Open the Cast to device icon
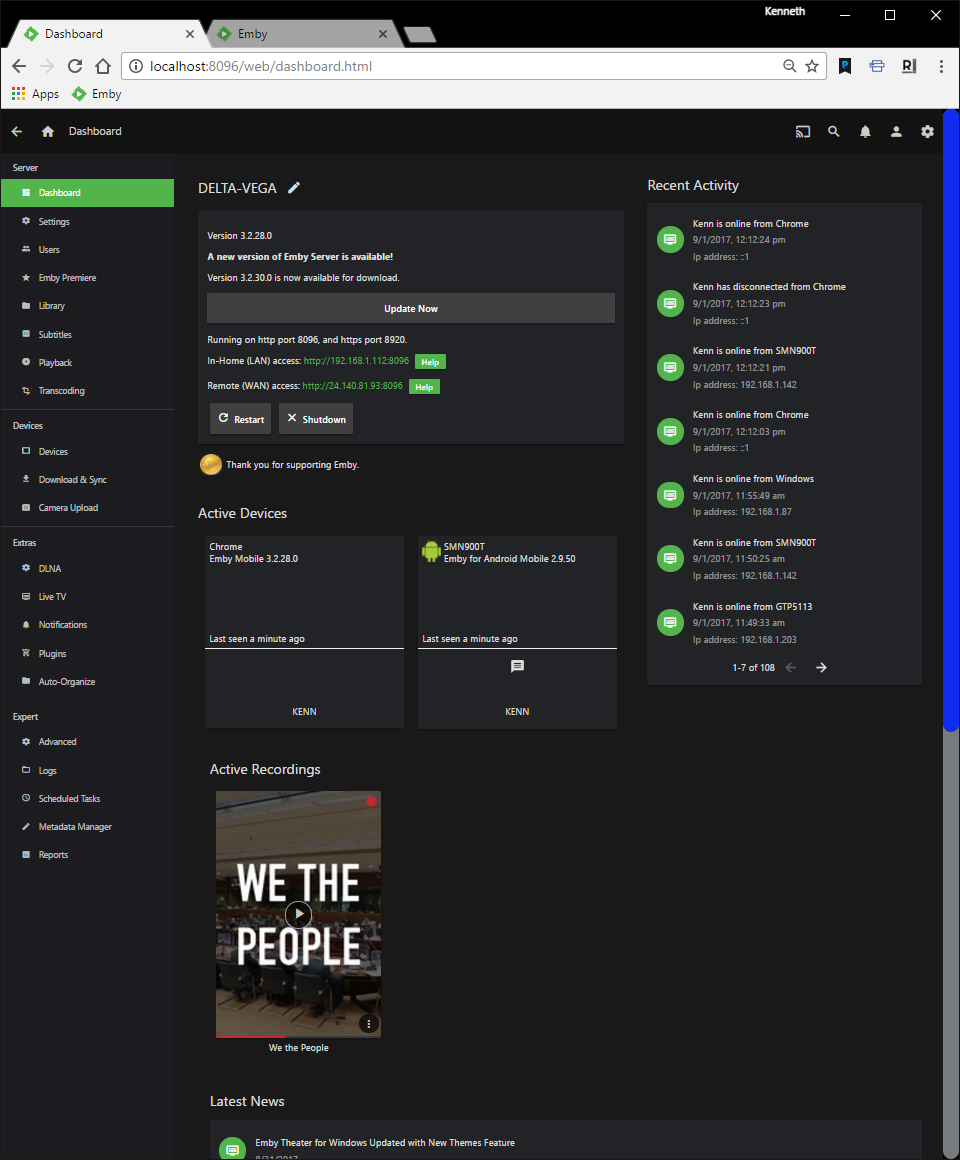Viewport: 960px width, 1160px height. coord(802,132)
